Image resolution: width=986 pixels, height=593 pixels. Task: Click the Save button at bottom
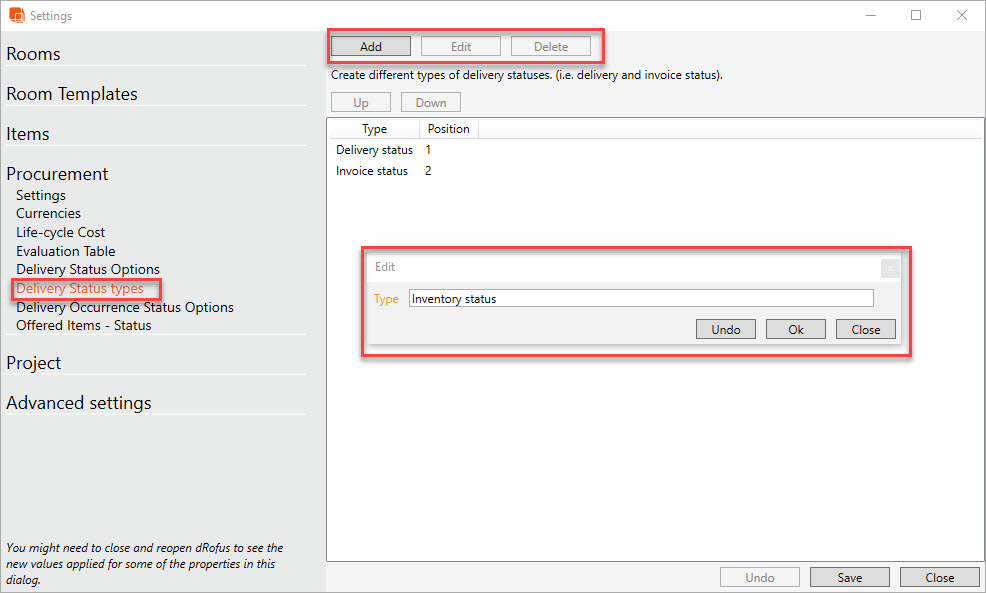pos(850,577)
